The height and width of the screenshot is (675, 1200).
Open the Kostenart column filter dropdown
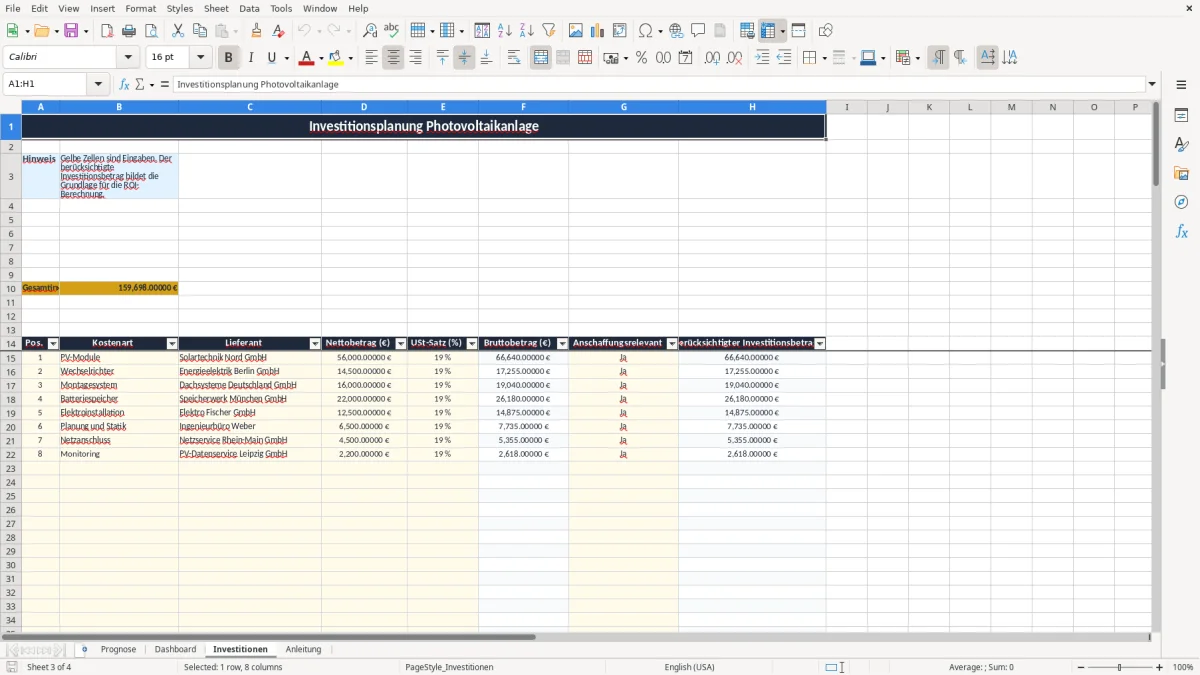[172, 344]
